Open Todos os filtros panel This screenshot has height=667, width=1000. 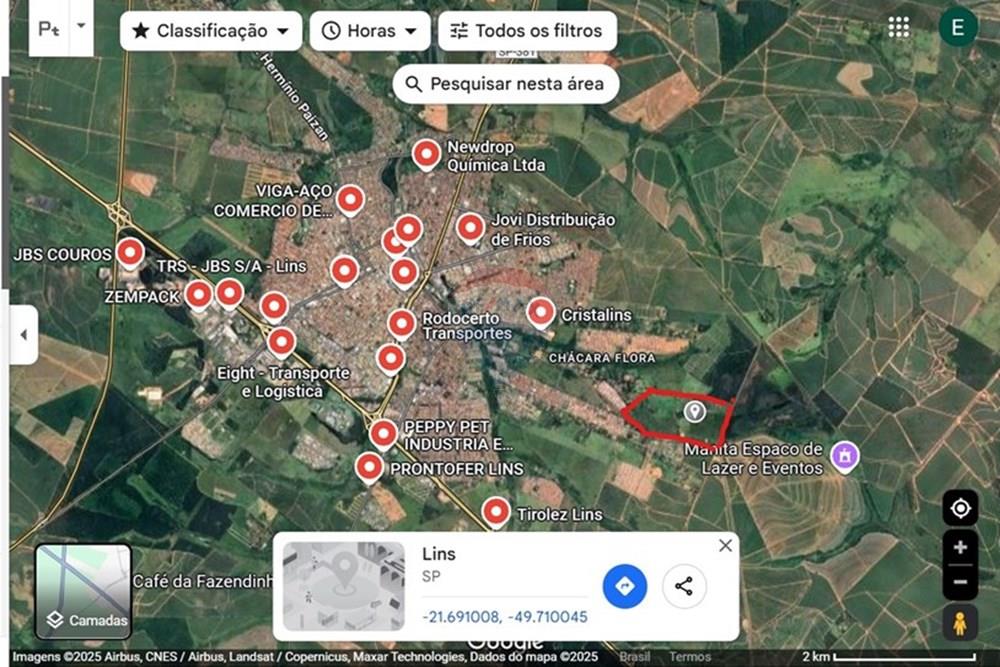coord(527,31)
